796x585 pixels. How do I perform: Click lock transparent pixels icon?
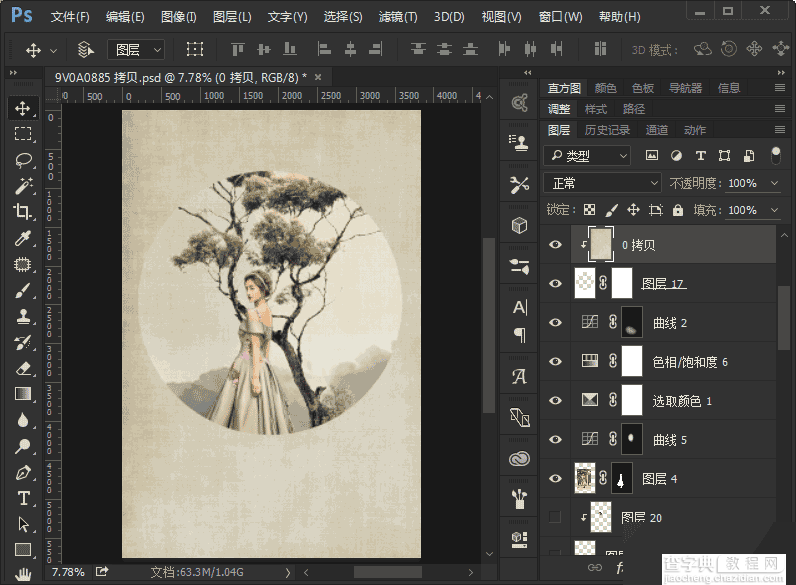[x=589, y=210]
